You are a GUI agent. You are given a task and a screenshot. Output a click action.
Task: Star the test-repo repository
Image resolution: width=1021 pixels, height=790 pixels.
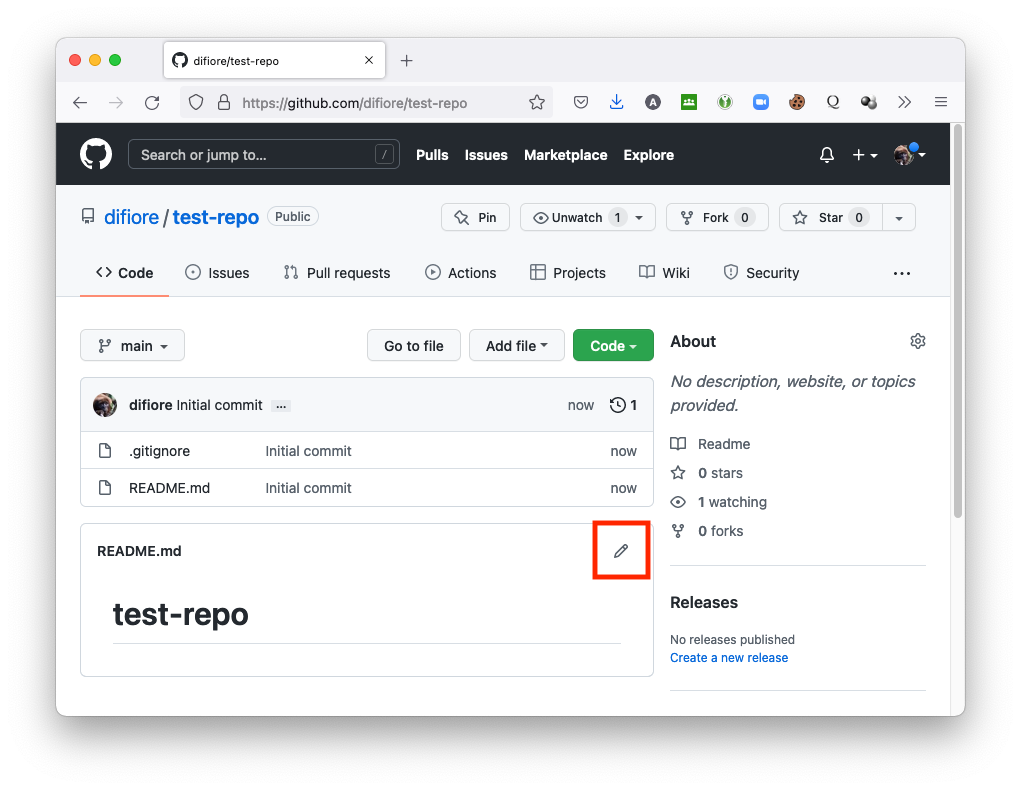819,217
